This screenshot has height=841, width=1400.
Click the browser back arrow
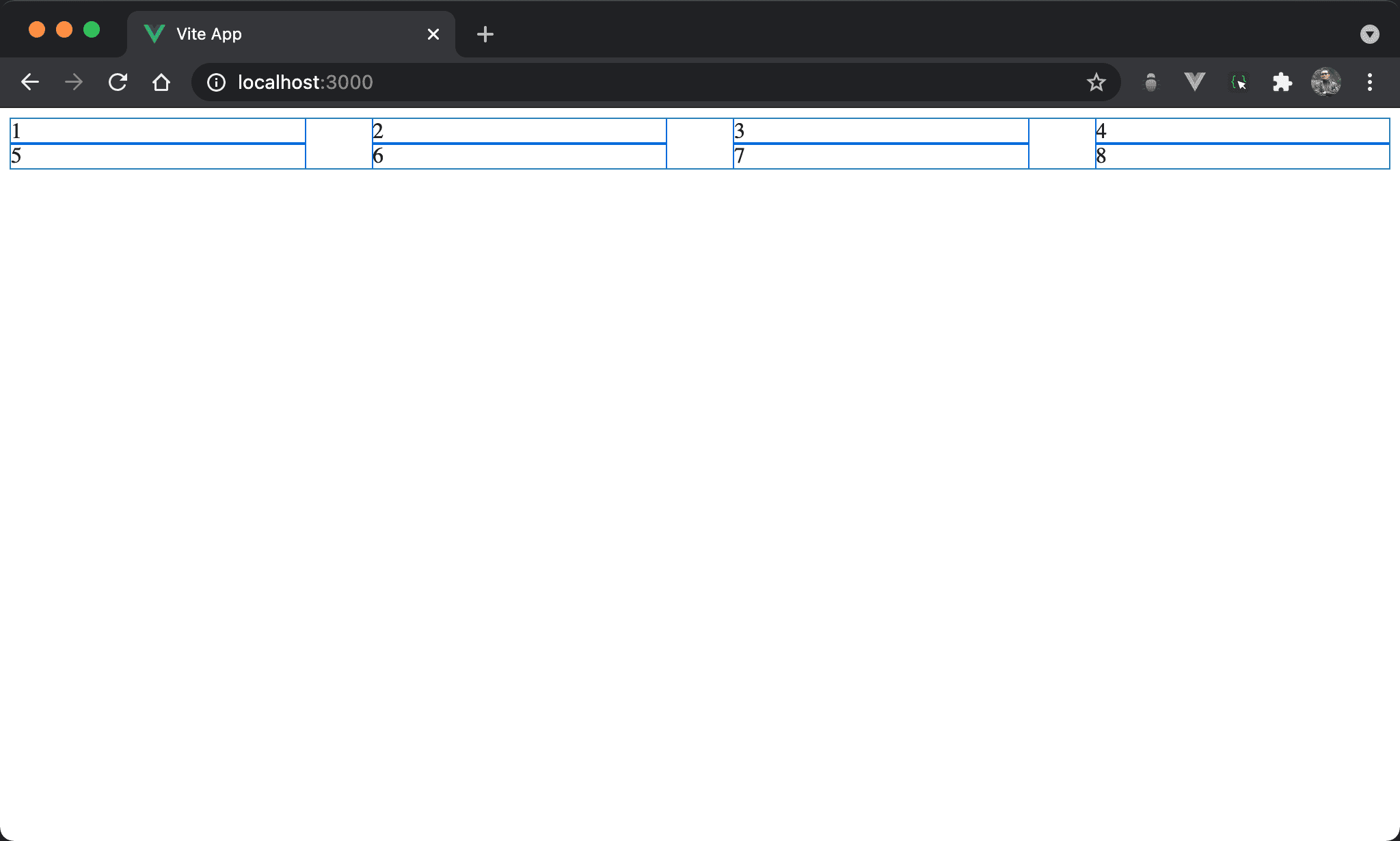click(x=30, y=83)
